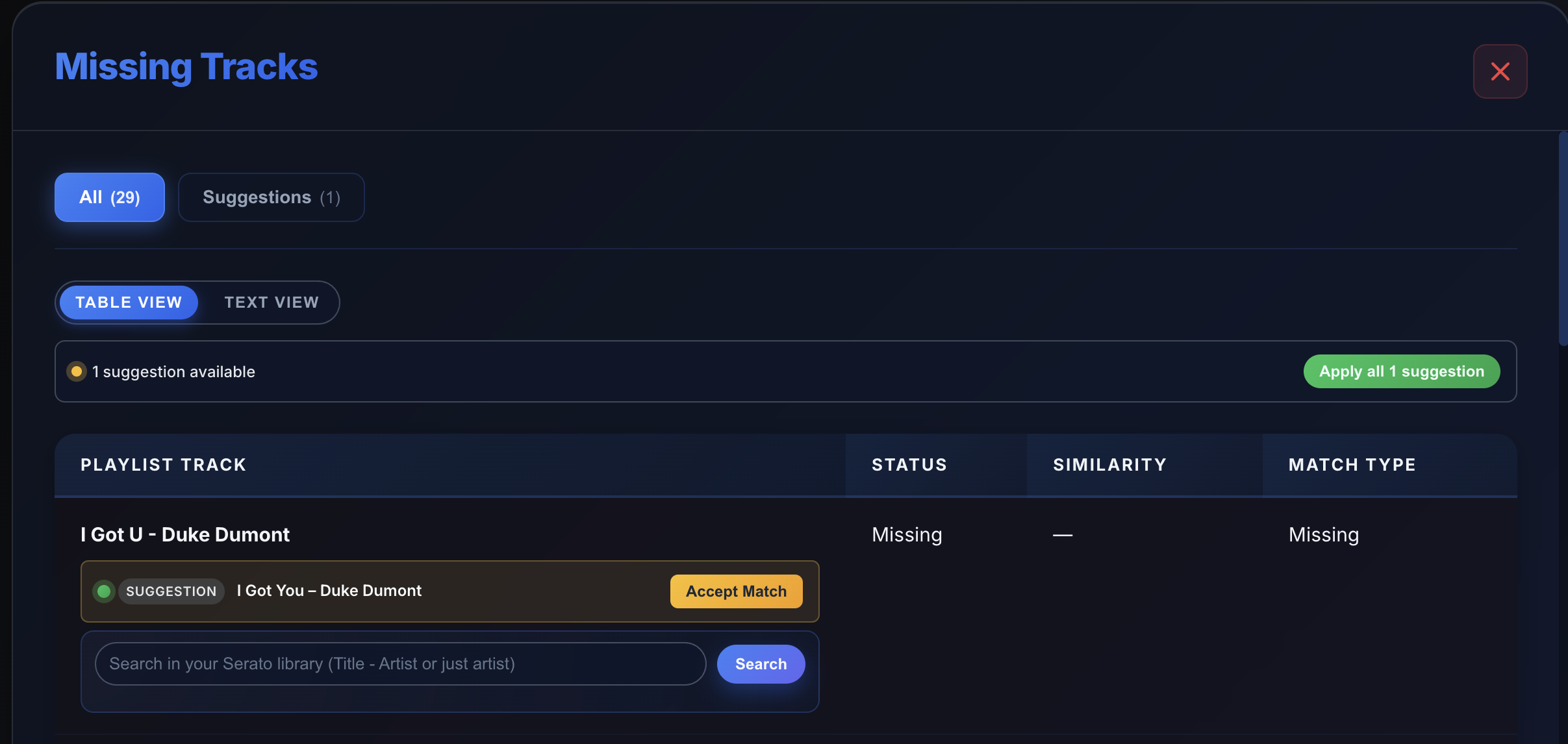Click the Serato library search field
1568x744 pixels.
[399, 663]
